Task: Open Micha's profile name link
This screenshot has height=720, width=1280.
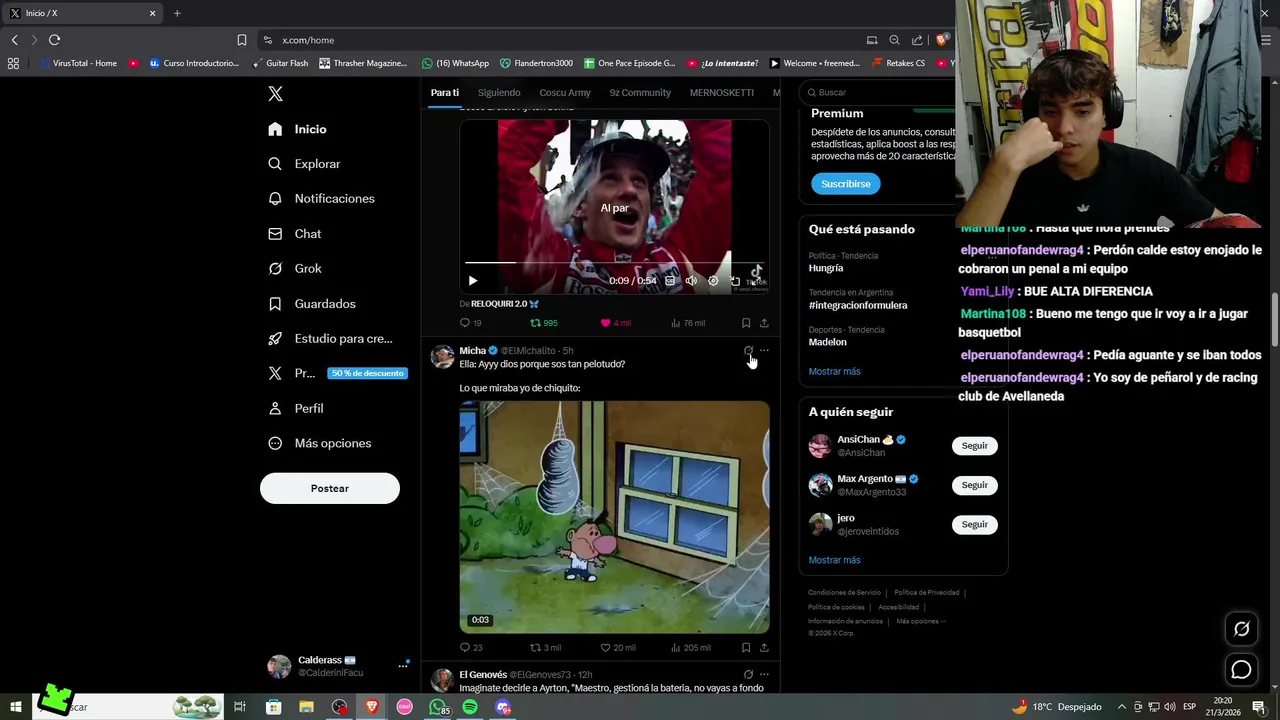Action: pos(472,351)
